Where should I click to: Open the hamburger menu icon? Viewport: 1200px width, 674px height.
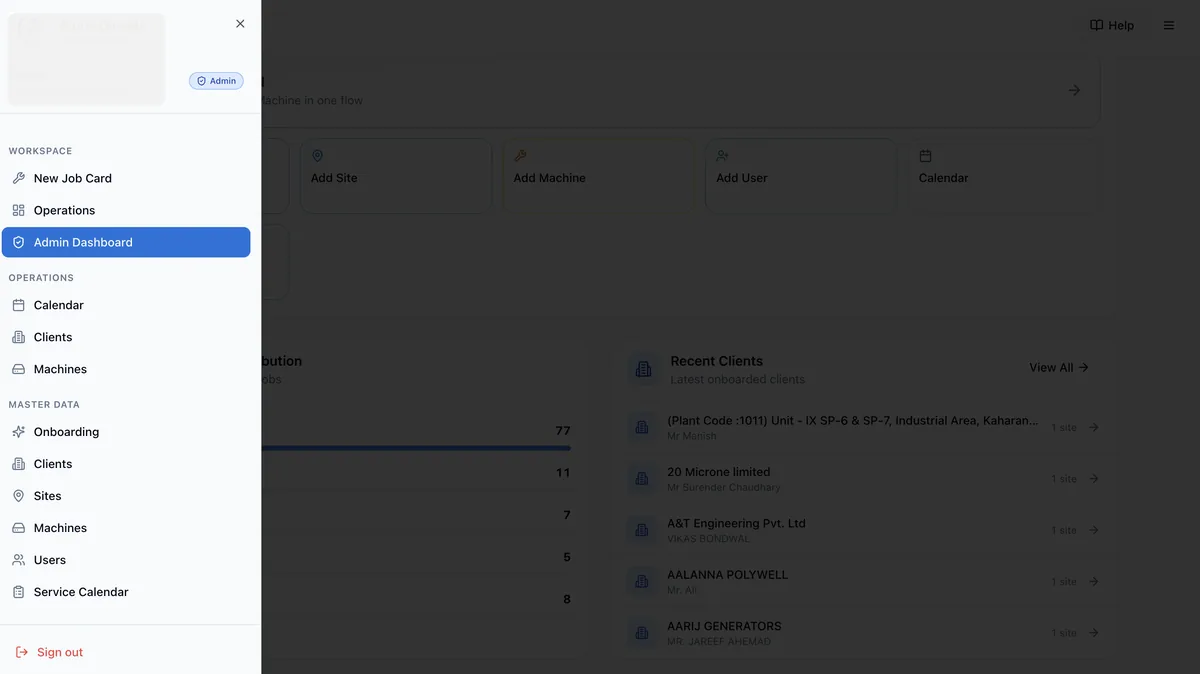1169,25
